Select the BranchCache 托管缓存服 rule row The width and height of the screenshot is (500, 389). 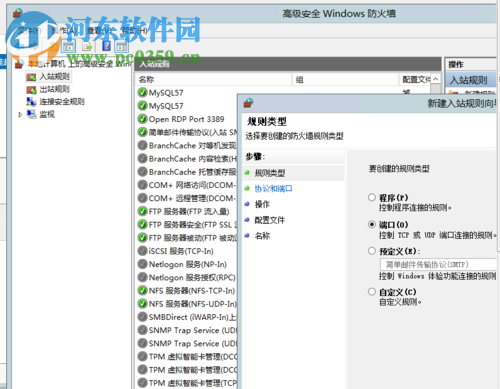pyautogui.click(x=187, y=172)
